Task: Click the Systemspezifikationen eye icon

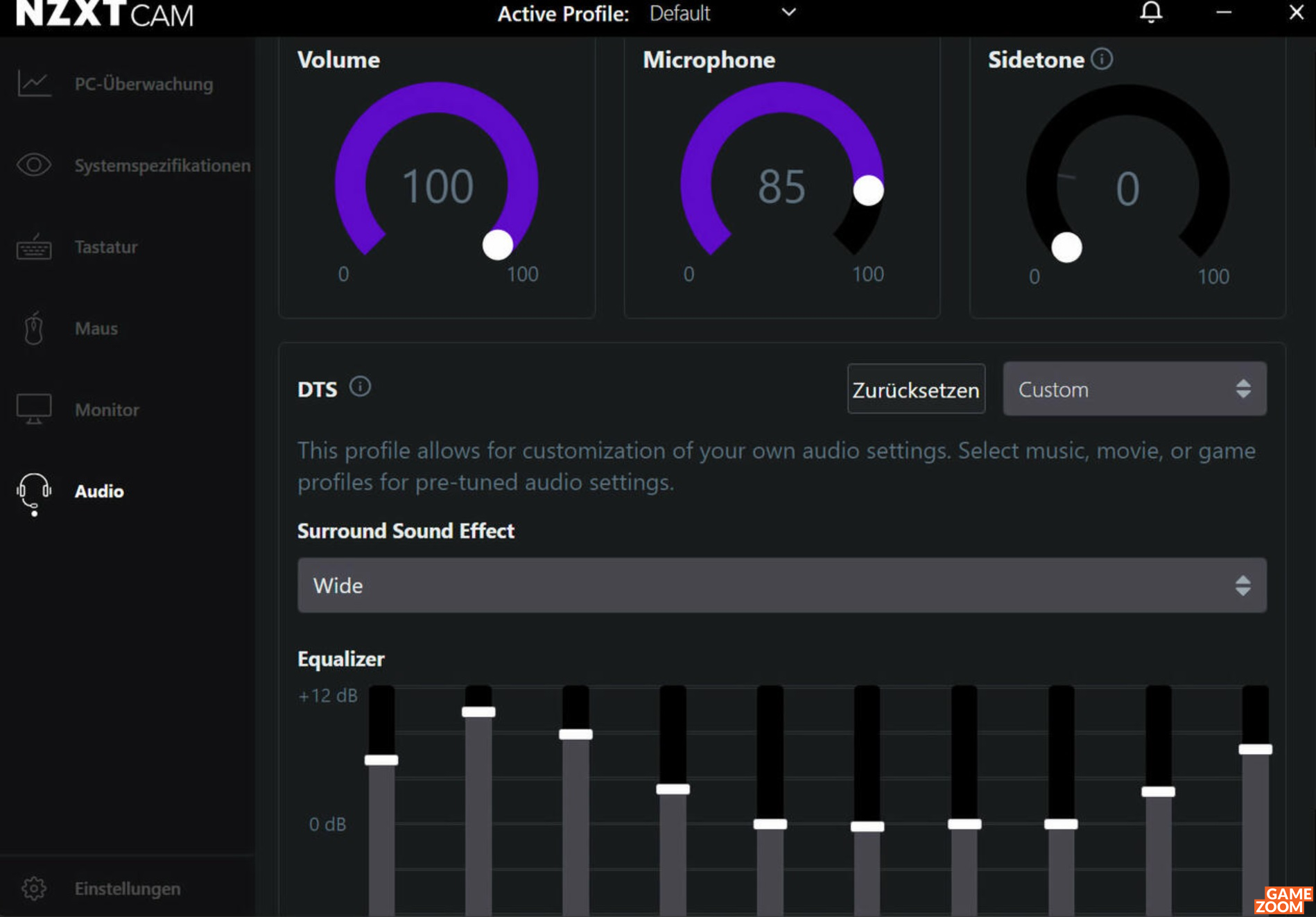Action: point(34,165)
